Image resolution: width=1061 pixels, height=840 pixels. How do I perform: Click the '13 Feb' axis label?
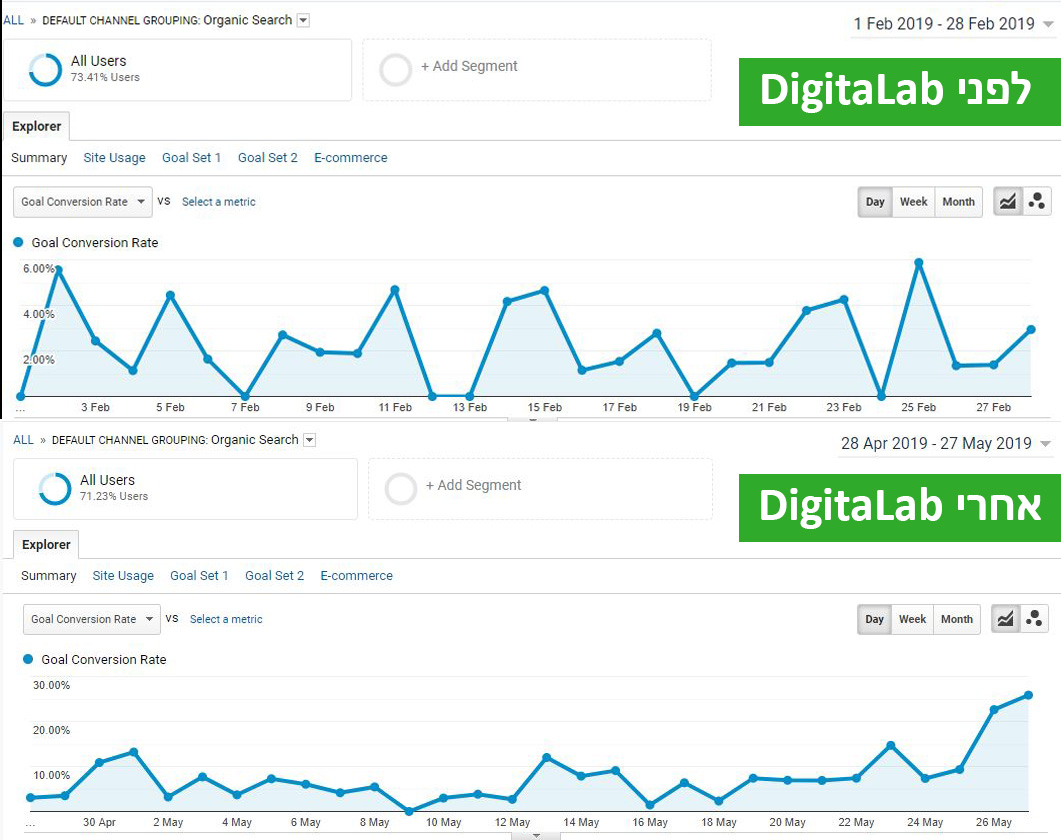click(x=470, y=407)
